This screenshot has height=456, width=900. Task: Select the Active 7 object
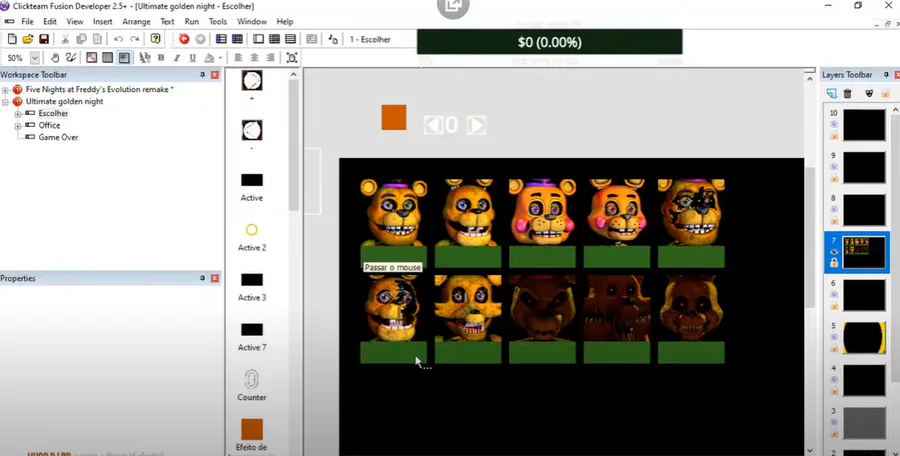pos(251,337)
